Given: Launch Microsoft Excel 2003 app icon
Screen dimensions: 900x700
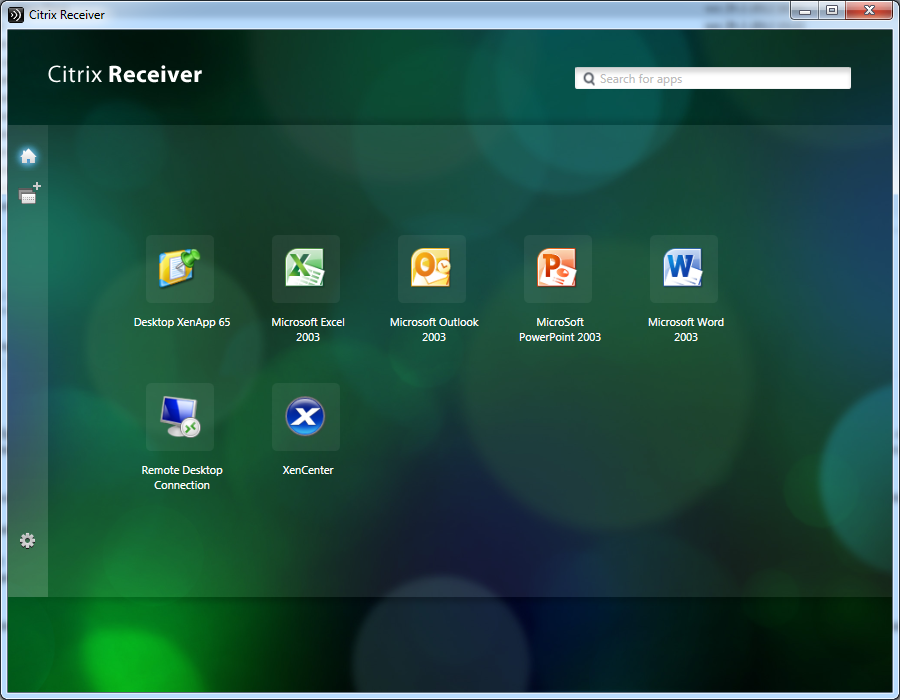Looking at the screenshot, I should tap(306, 269).
